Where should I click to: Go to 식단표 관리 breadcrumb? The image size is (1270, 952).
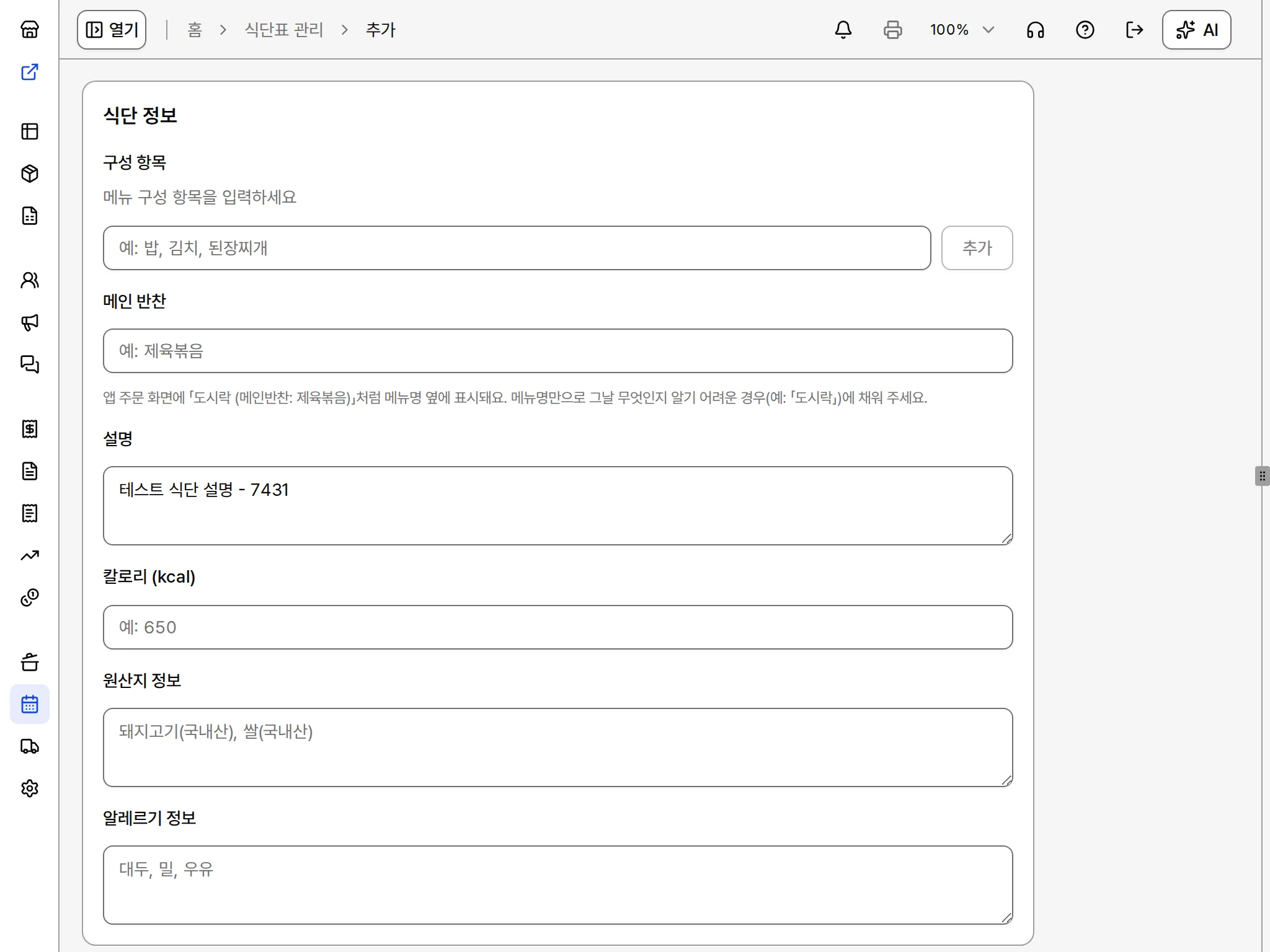point(284,30)
